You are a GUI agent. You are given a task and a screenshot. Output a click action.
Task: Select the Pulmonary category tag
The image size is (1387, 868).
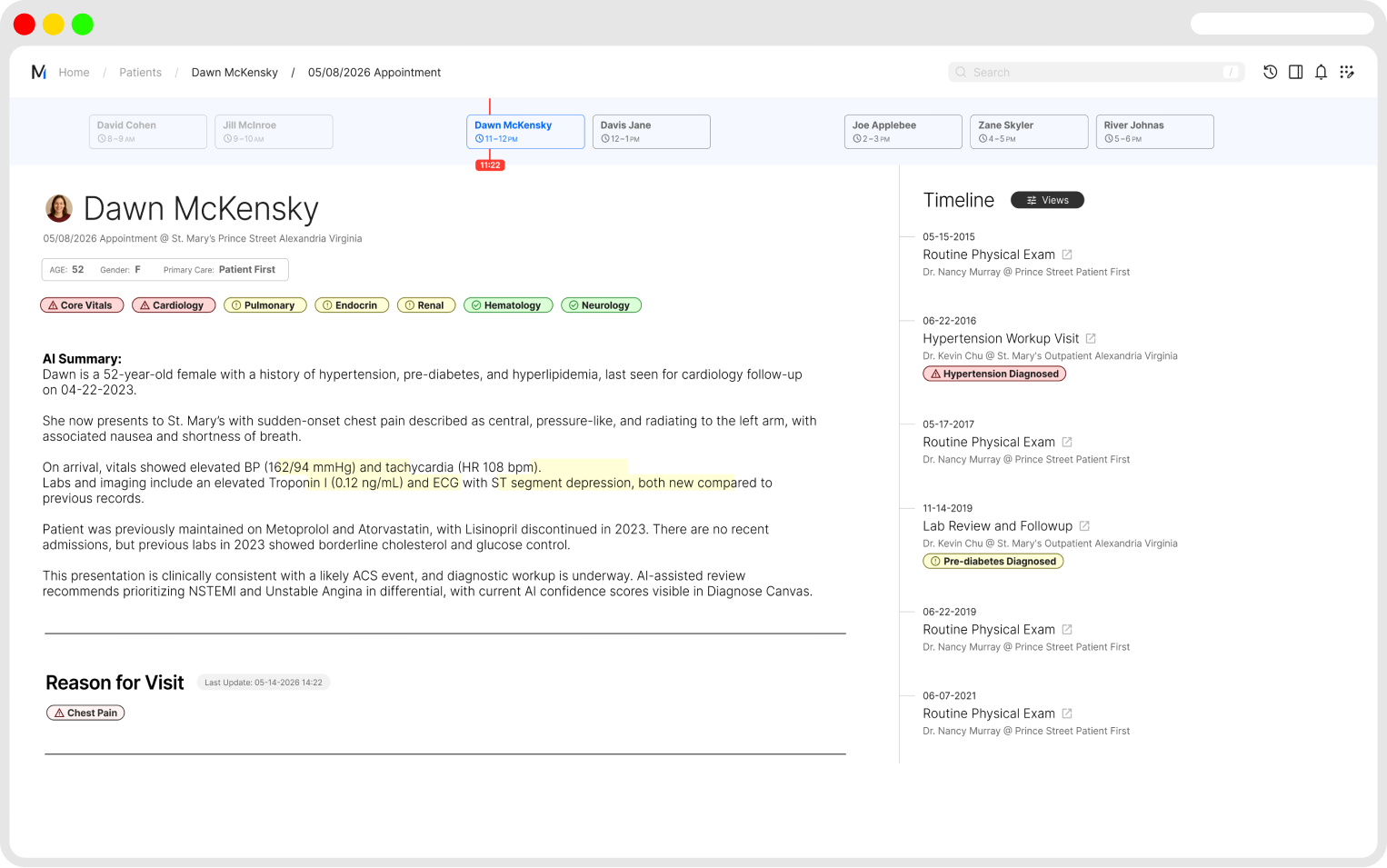[x=264, y=305]
